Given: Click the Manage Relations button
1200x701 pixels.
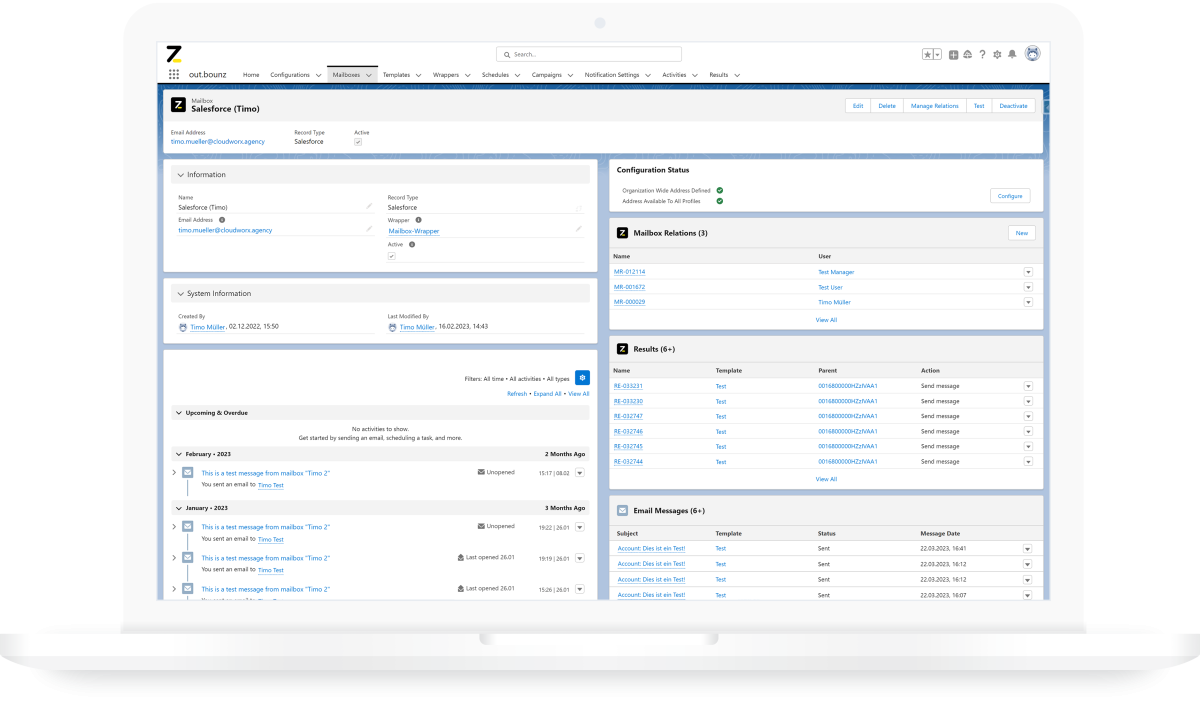Looking at the screenshot, I should 934,105.
